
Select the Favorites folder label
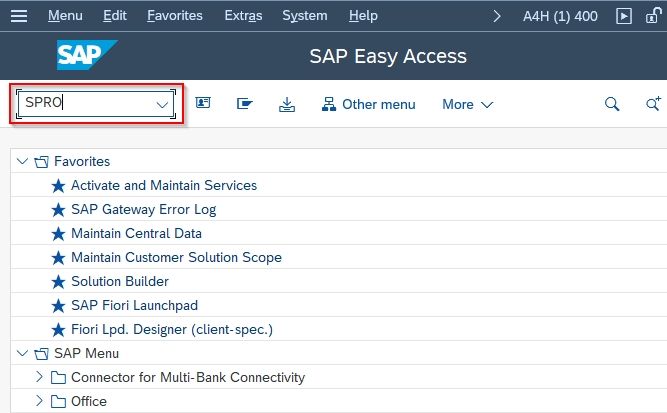pyautogui.click(x=82, y=162)
